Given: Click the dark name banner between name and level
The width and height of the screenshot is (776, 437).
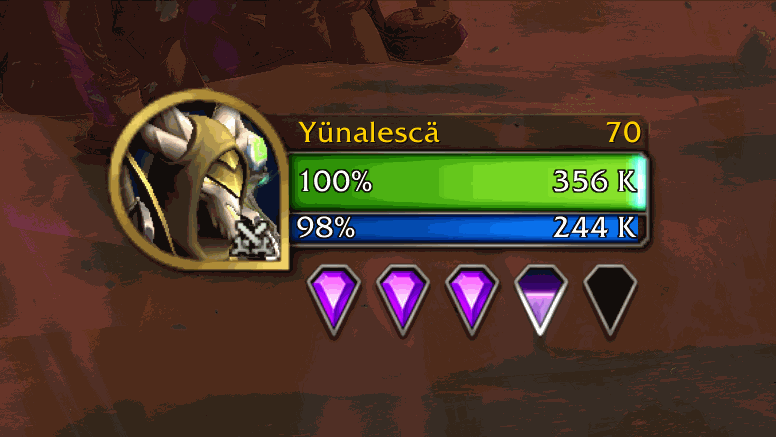Looking at the screenshot, I should (x=522, y=133).
